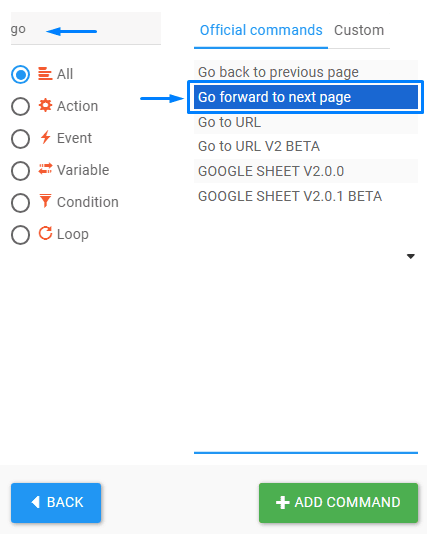Click the Variable swap arrows icon

click(45, 169)
